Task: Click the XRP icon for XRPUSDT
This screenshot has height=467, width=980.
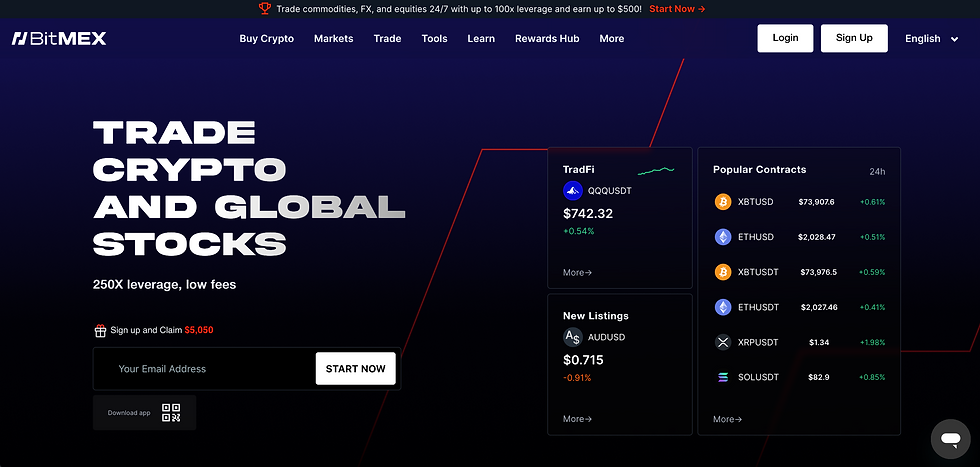Action: point(723,342)
